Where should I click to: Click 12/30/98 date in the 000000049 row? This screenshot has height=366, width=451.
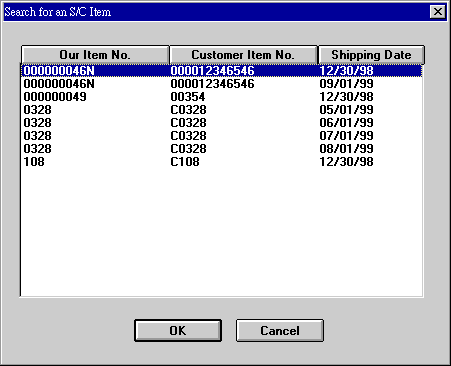[x=346, y=97]
